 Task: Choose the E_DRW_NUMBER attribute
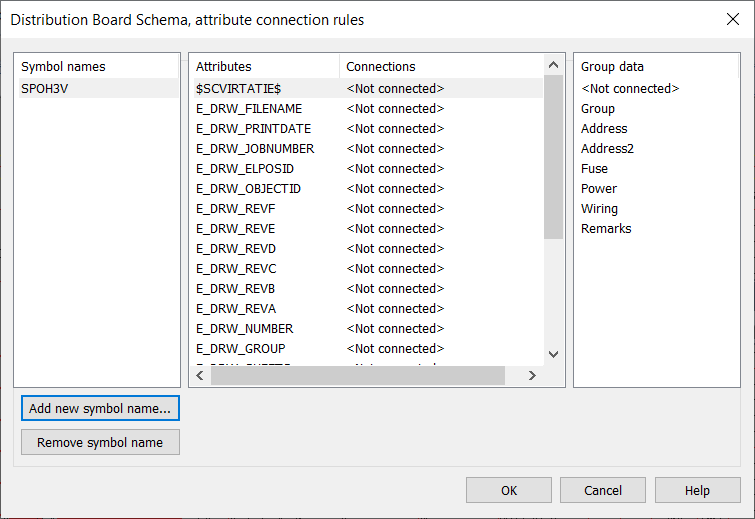[245, 329]
